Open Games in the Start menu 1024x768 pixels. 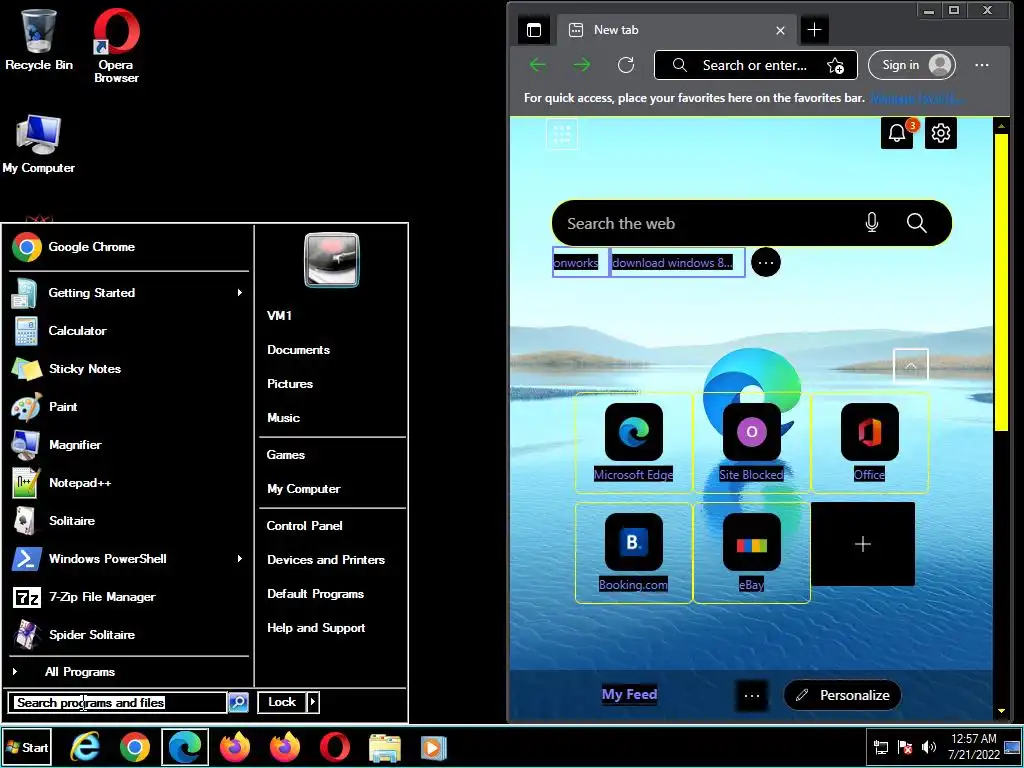tap(285, 455)
